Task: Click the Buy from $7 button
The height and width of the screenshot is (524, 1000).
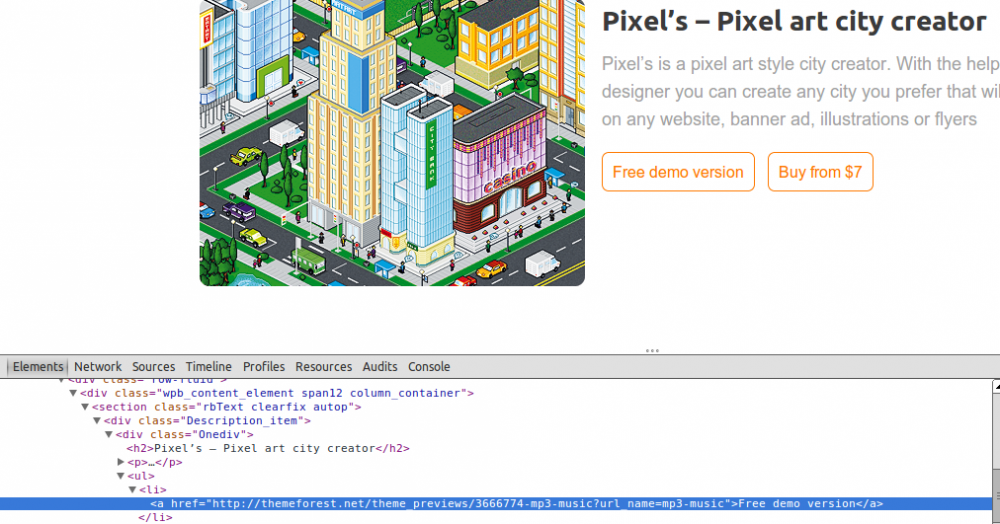Action: click(819, 172)
